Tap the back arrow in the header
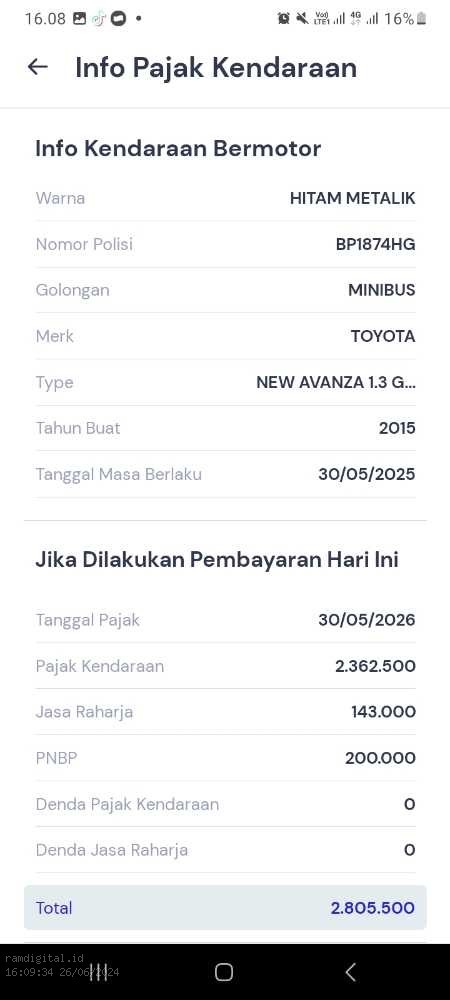The height and width of the screenshot is (1000, 450). pyautogui.click(x=38, y=67)
